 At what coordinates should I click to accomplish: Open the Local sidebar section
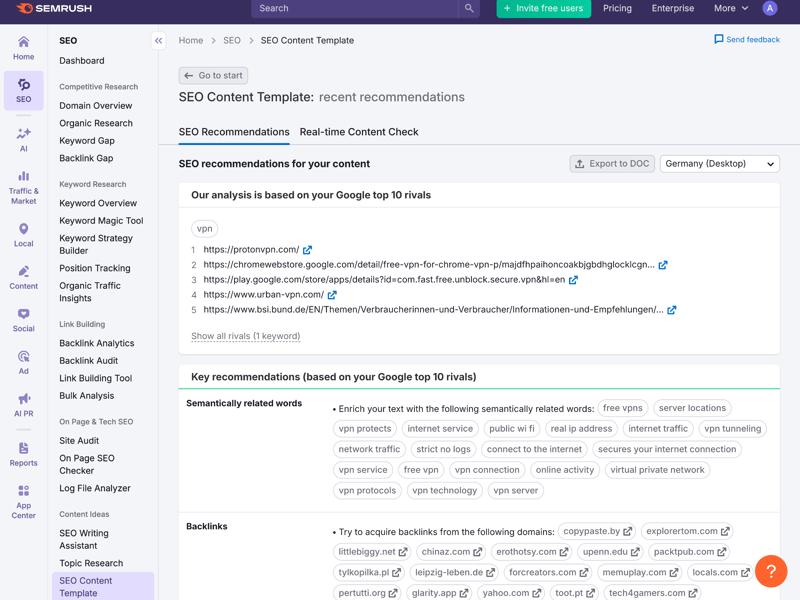click(x=23, y=235)
